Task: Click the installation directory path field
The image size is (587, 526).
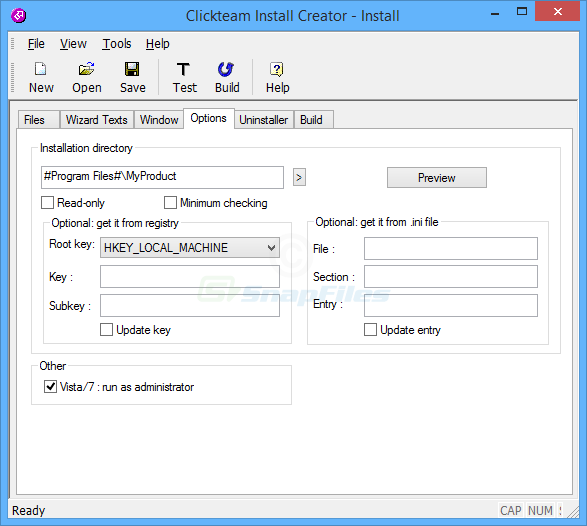Action: click(x=162, y=177)
